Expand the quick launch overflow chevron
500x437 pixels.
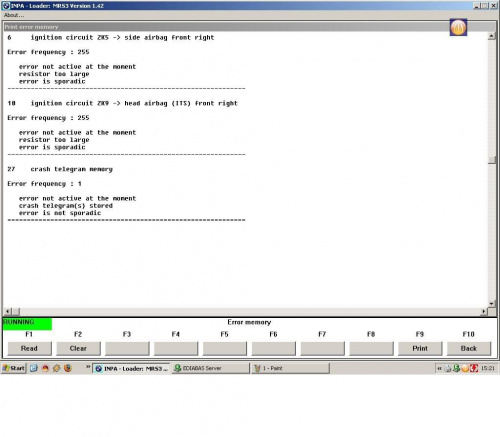coord(88,367)
